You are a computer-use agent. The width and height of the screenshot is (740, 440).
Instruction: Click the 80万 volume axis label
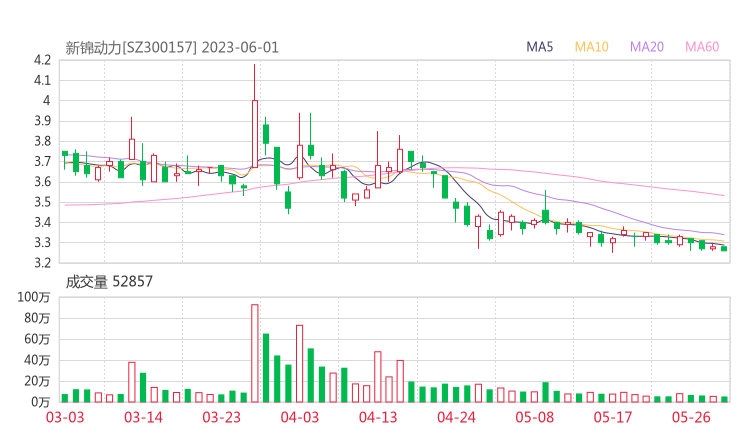[x=37, y=318]
